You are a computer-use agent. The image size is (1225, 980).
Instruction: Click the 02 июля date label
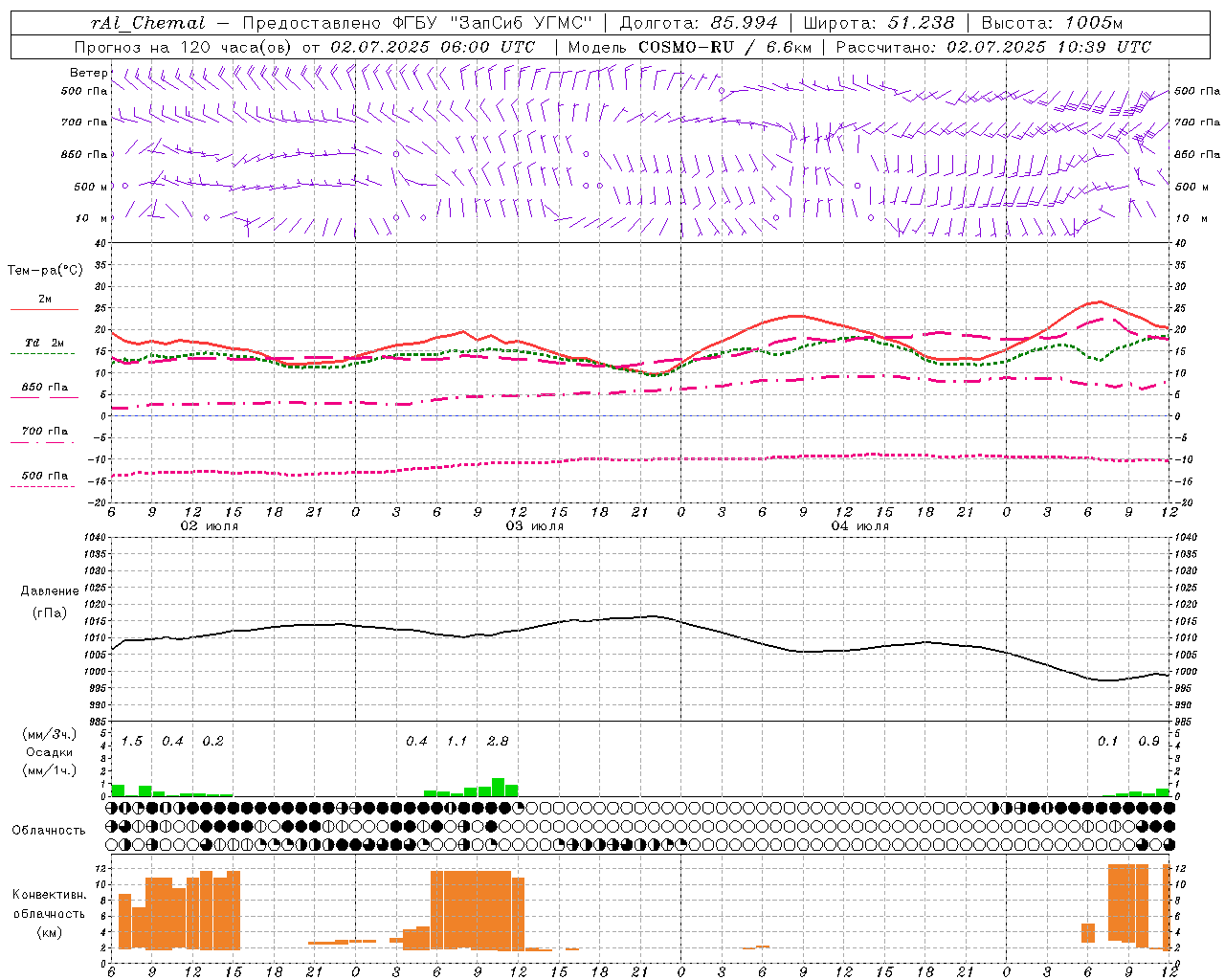tap(210, 526)
